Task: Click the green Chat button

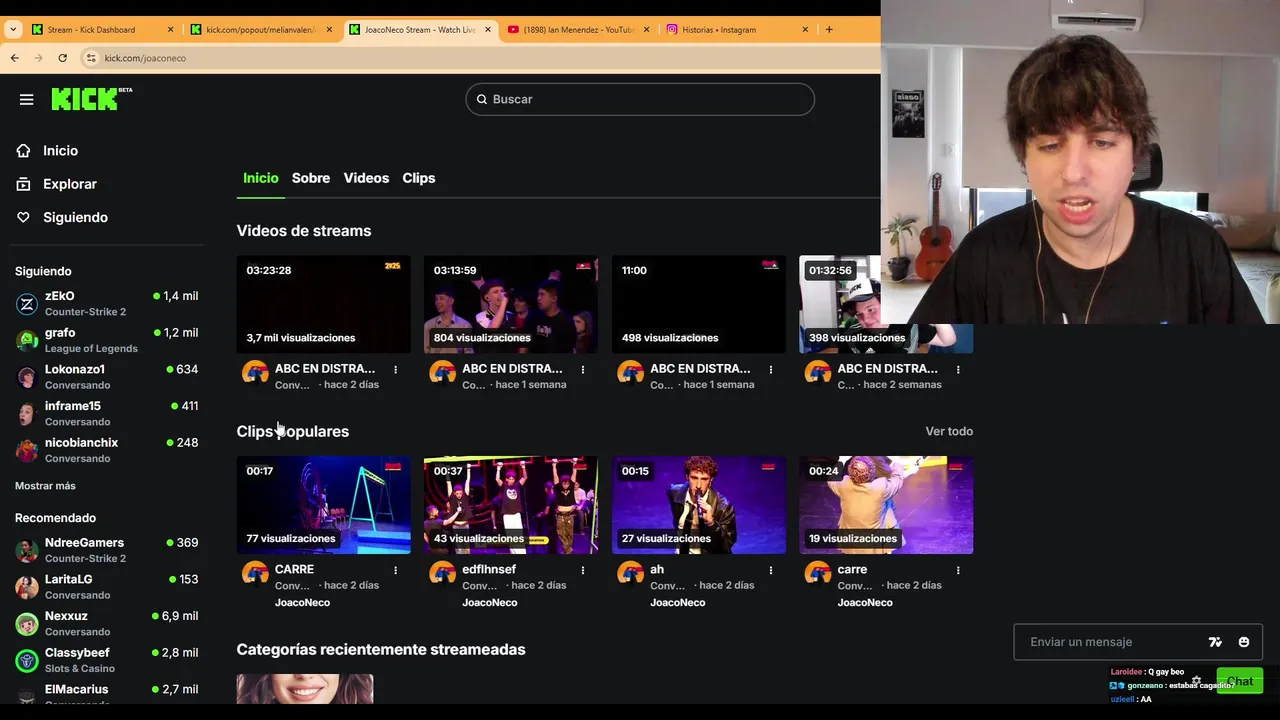Action: 1239,681
